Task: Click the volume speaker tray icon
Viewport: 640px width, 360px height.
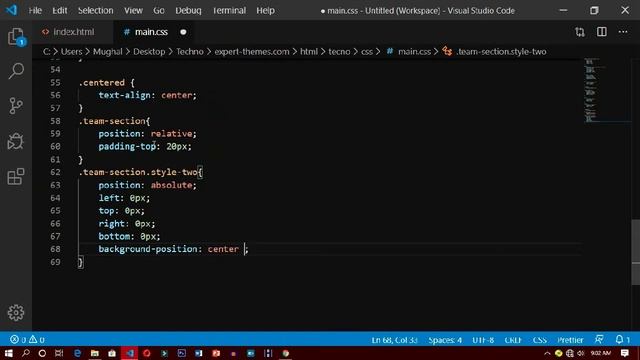Action: tap(581, 353)
